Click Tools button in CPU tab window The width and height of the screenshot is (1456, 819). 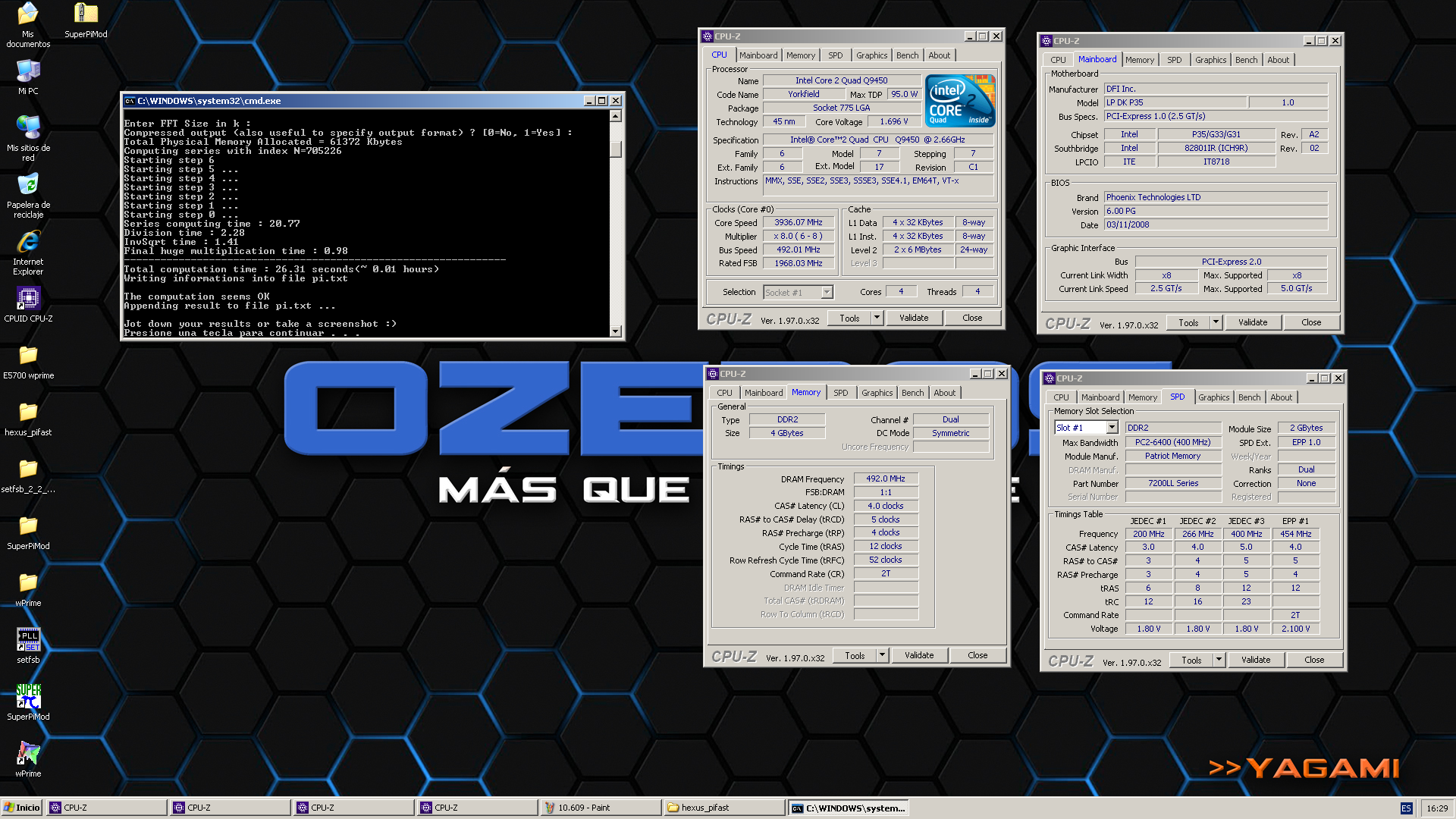coord(849,318)
